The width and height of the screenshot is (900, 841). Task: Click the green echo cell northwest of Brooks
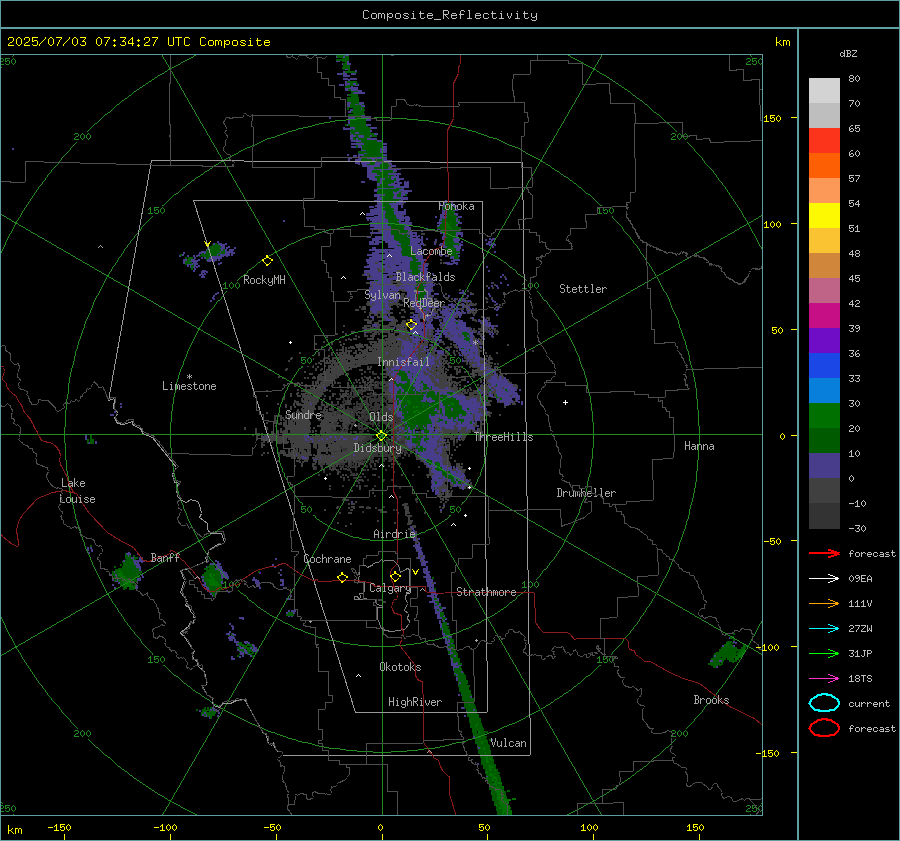pyautogui.click(x=727, y=652)
